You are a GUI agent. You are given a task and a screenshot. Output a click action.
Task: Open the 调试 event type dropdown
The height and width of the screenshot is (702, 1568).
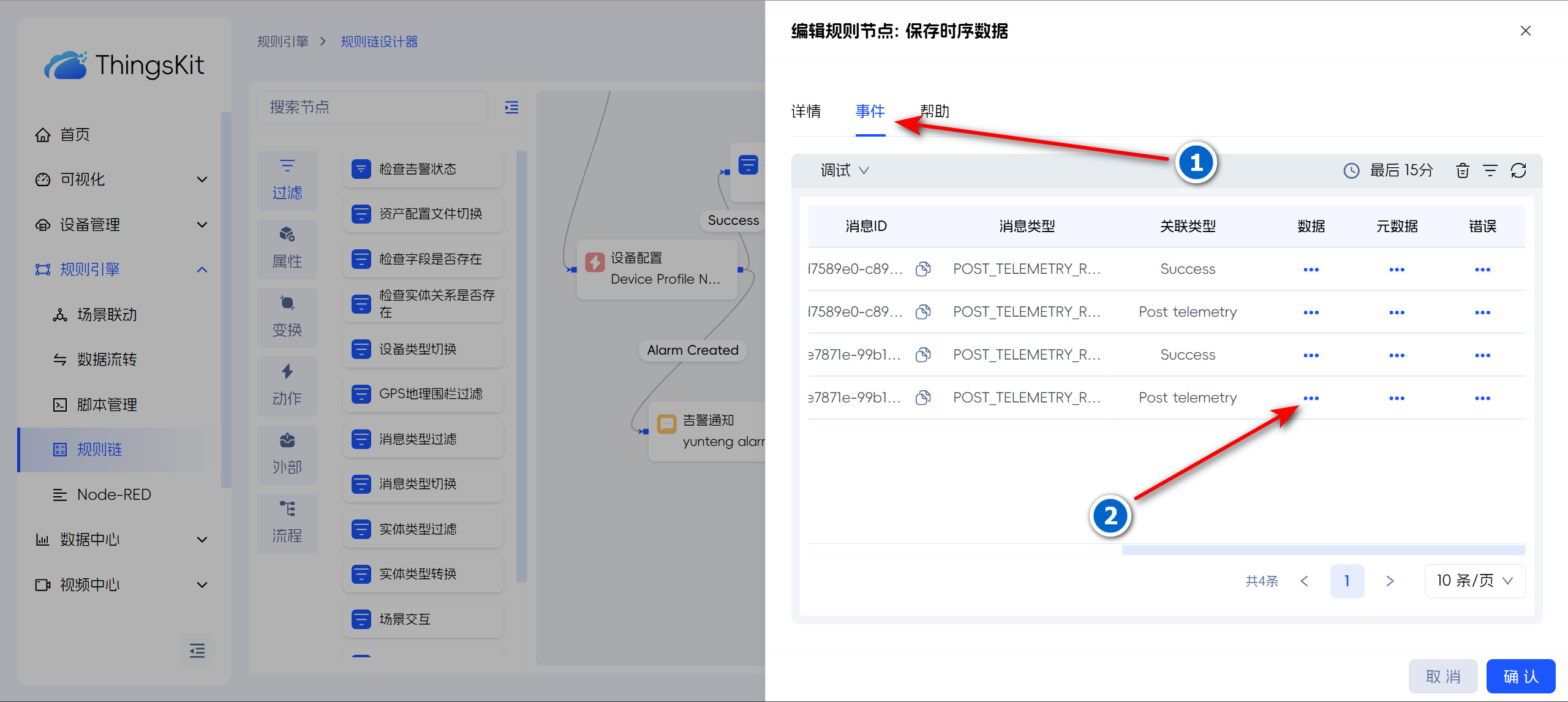(845, 170)
